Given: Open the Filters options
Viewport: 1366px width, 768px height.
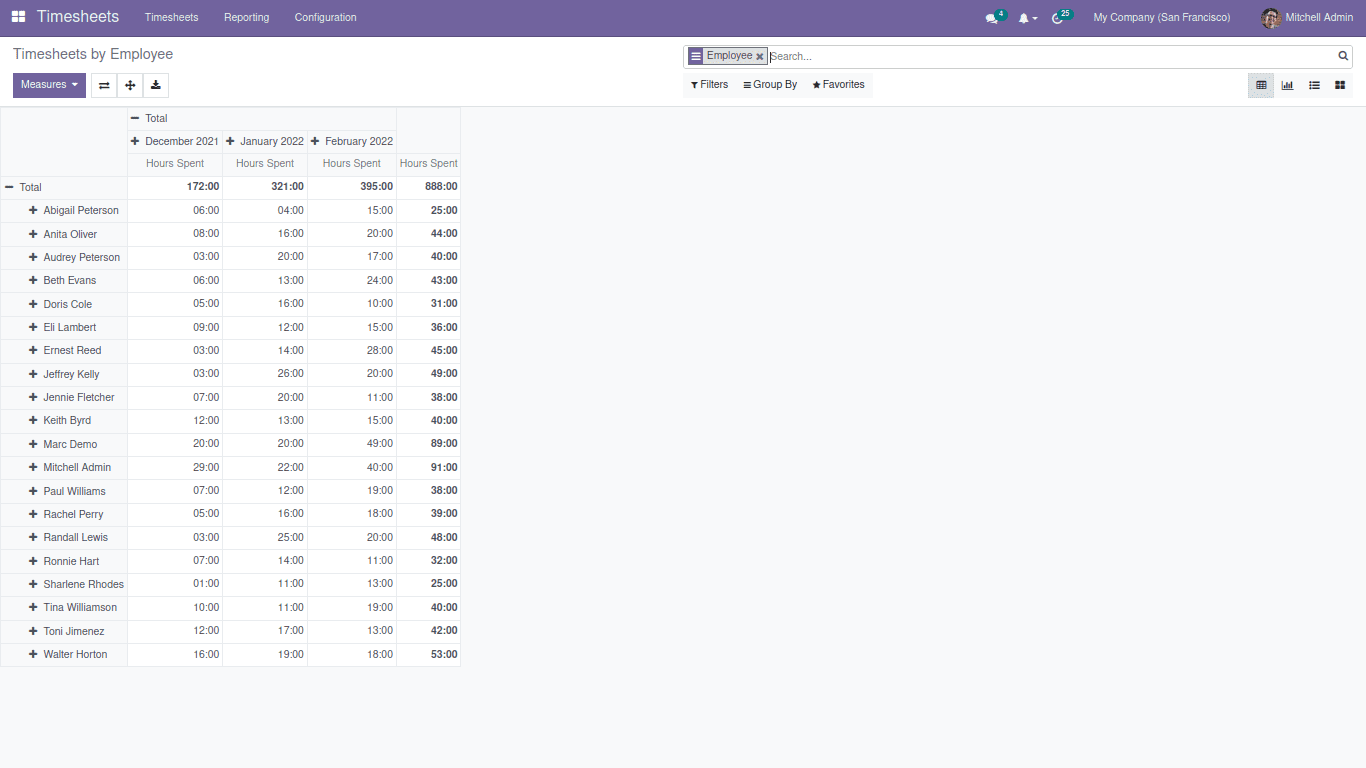Looking at the screenshot, I should click(709, 85).
